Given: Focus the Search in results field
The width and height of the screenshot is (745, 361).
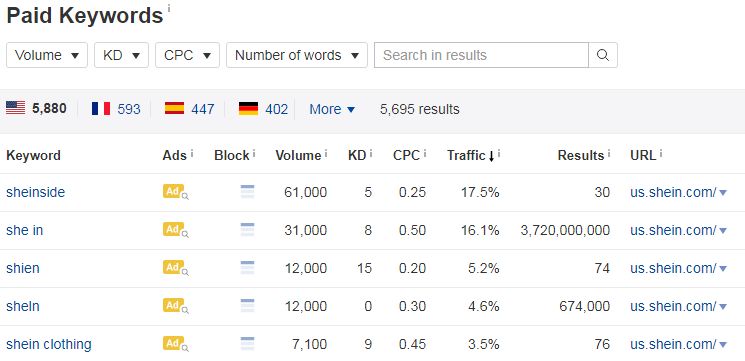Looking at the screenshot, I should (481, 55).
